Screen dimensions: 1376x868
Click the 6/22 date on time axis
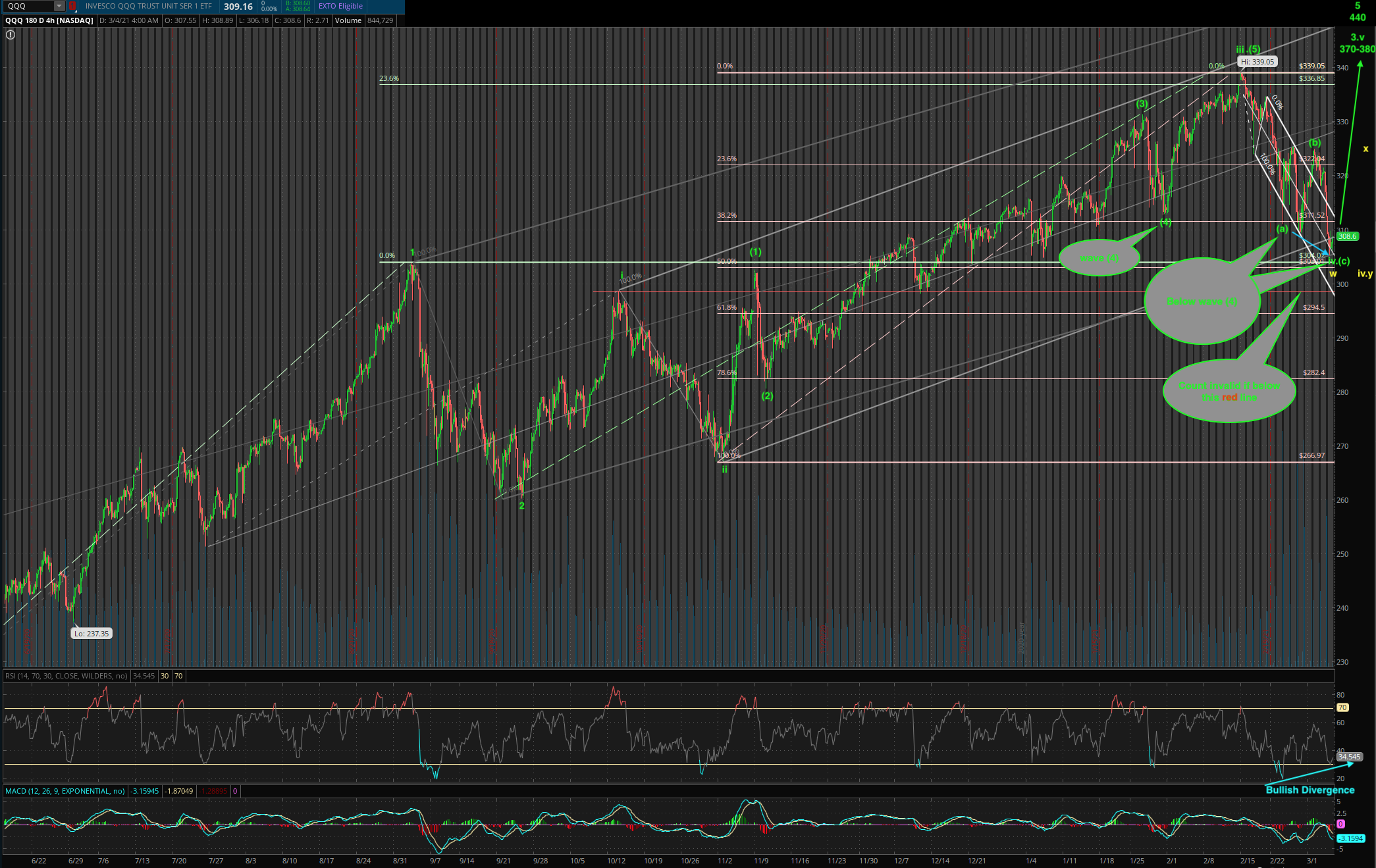click(x=39, y=861)
